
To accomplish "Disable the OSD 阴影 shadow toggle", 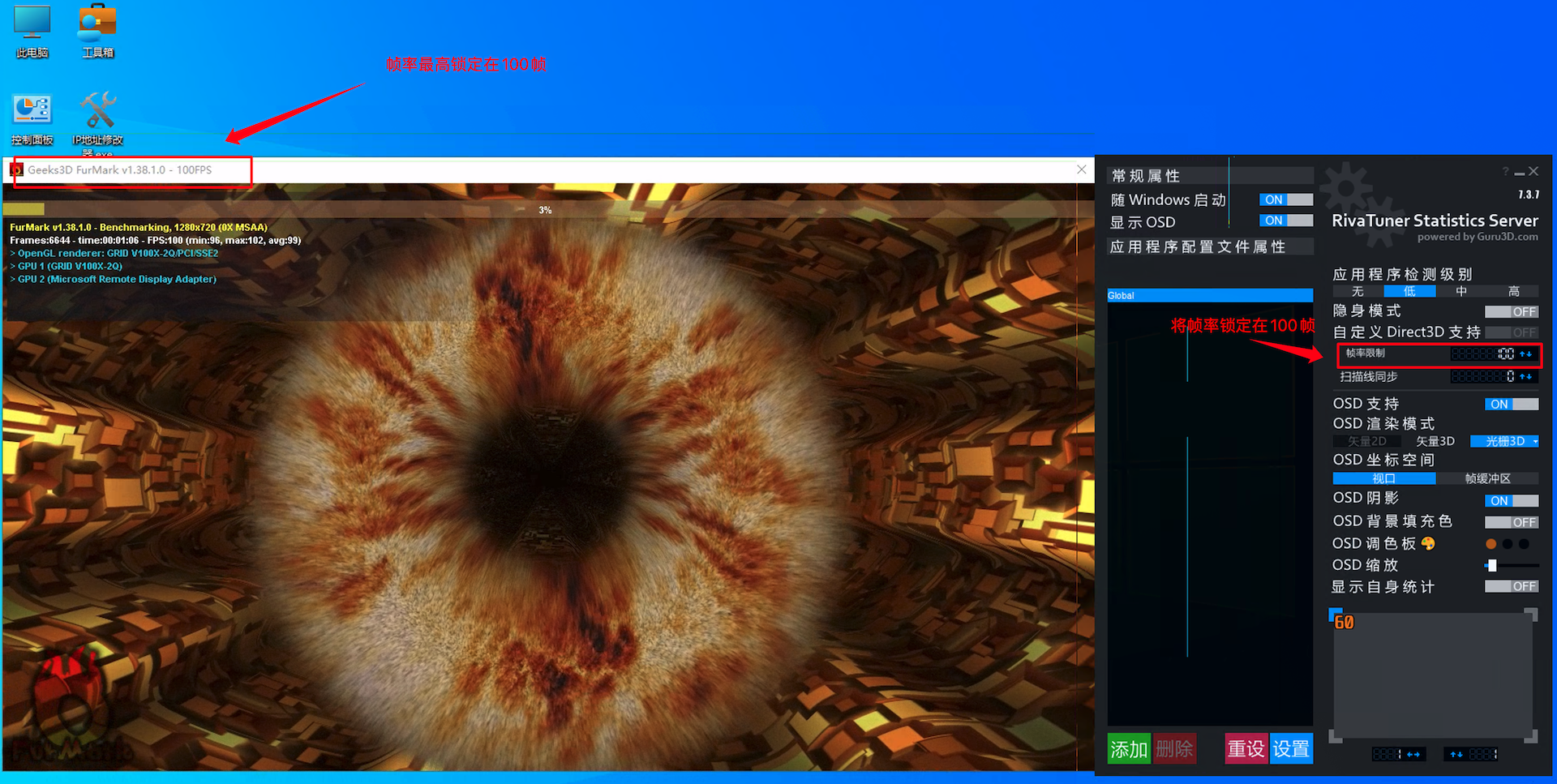I will (x=1511, y=501).
